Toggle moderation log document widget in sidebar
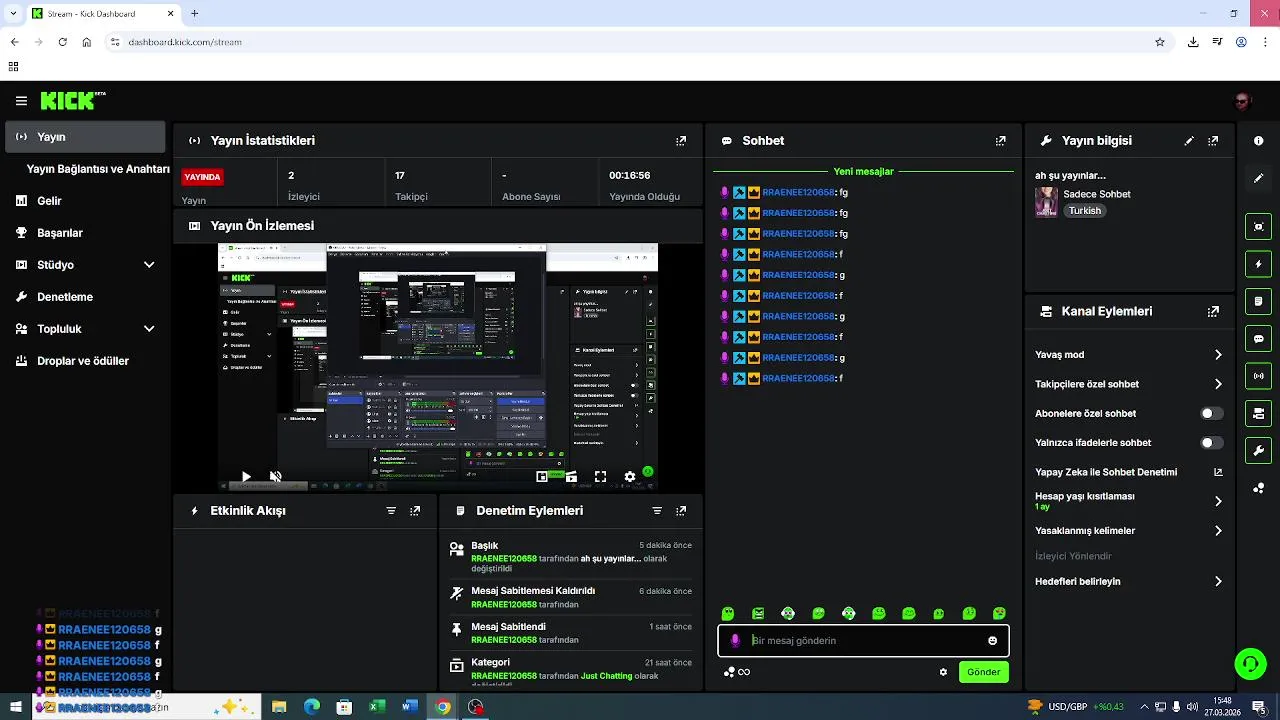1280x720 pixels. [1259, 301]
